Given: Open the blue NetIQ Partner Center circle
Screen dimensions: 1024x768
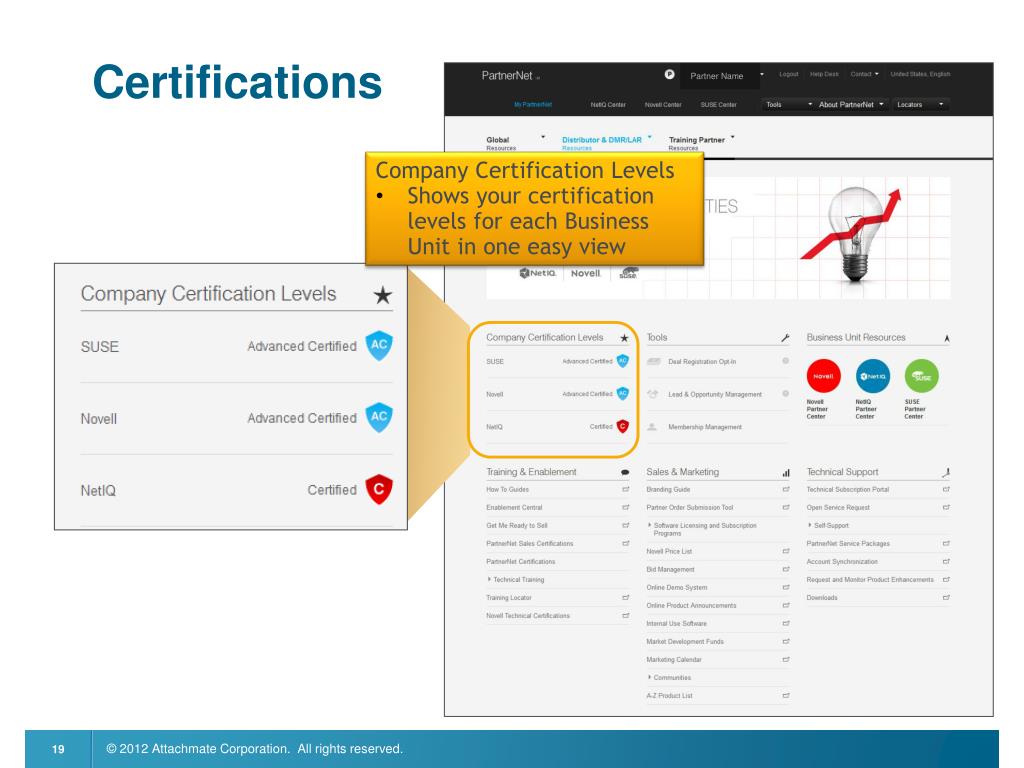Looking at the screenshot, I should pyautogui.click(x=872, y=376).
